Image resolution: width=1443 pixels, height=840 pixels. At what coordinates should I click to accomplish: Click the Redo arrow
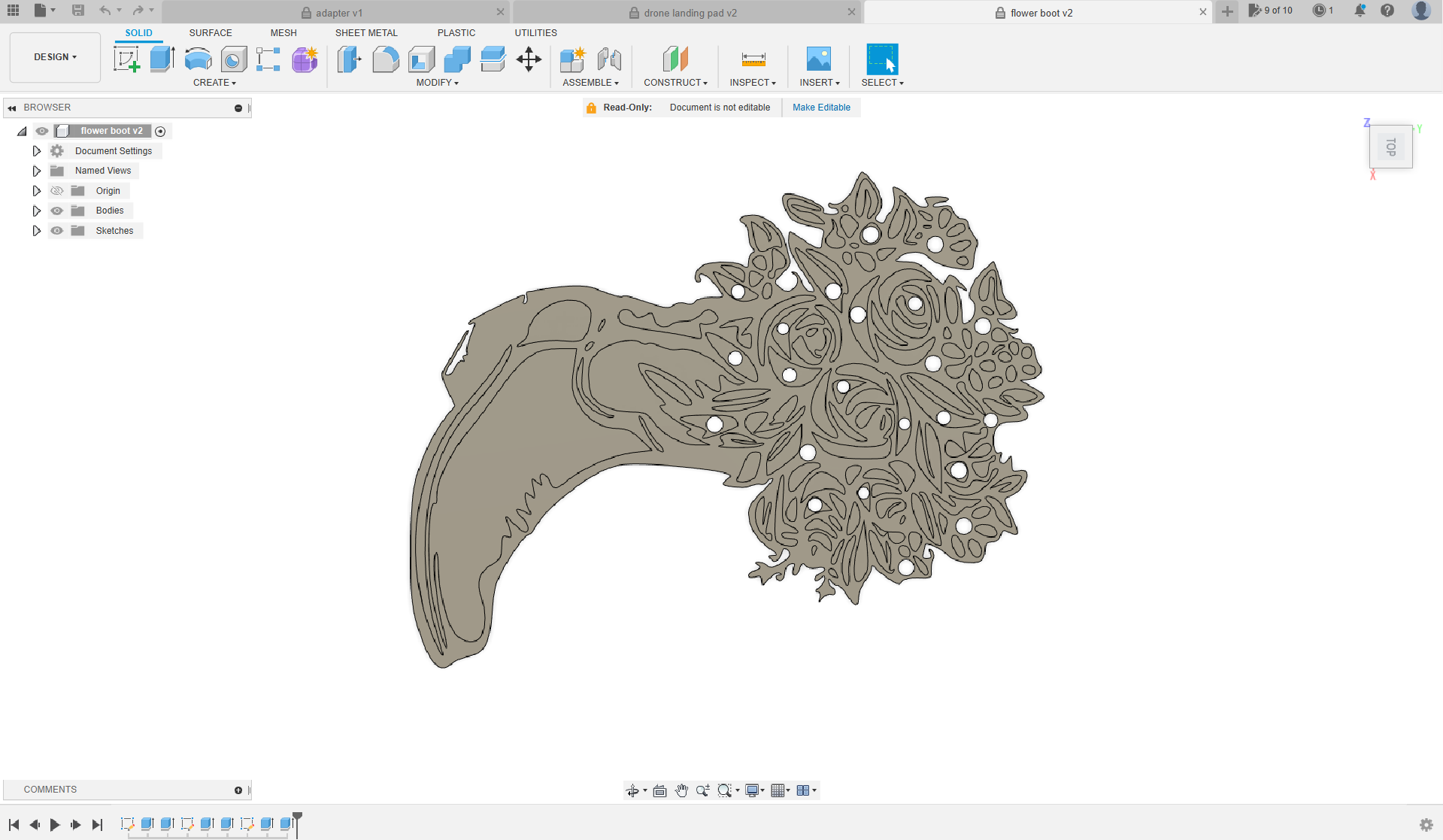[138, 11]
